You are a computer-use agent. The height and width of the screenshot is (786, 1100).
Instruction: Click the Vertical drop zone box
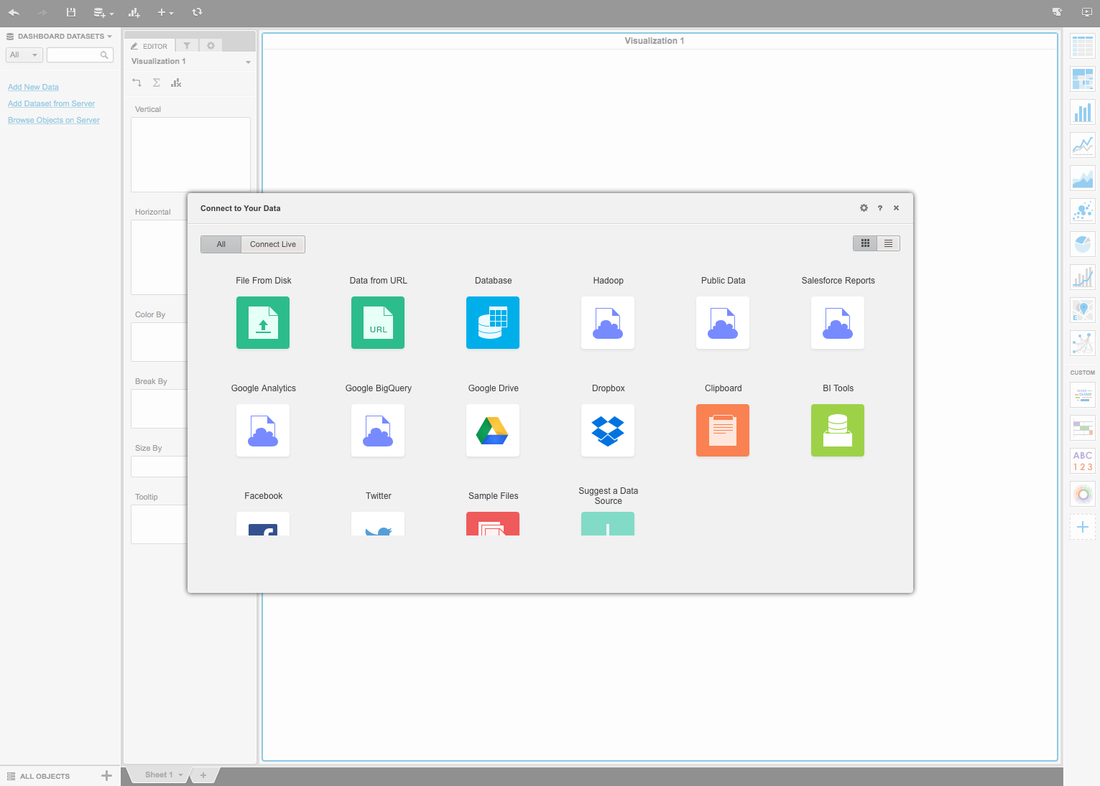click(x=191, y=154)
